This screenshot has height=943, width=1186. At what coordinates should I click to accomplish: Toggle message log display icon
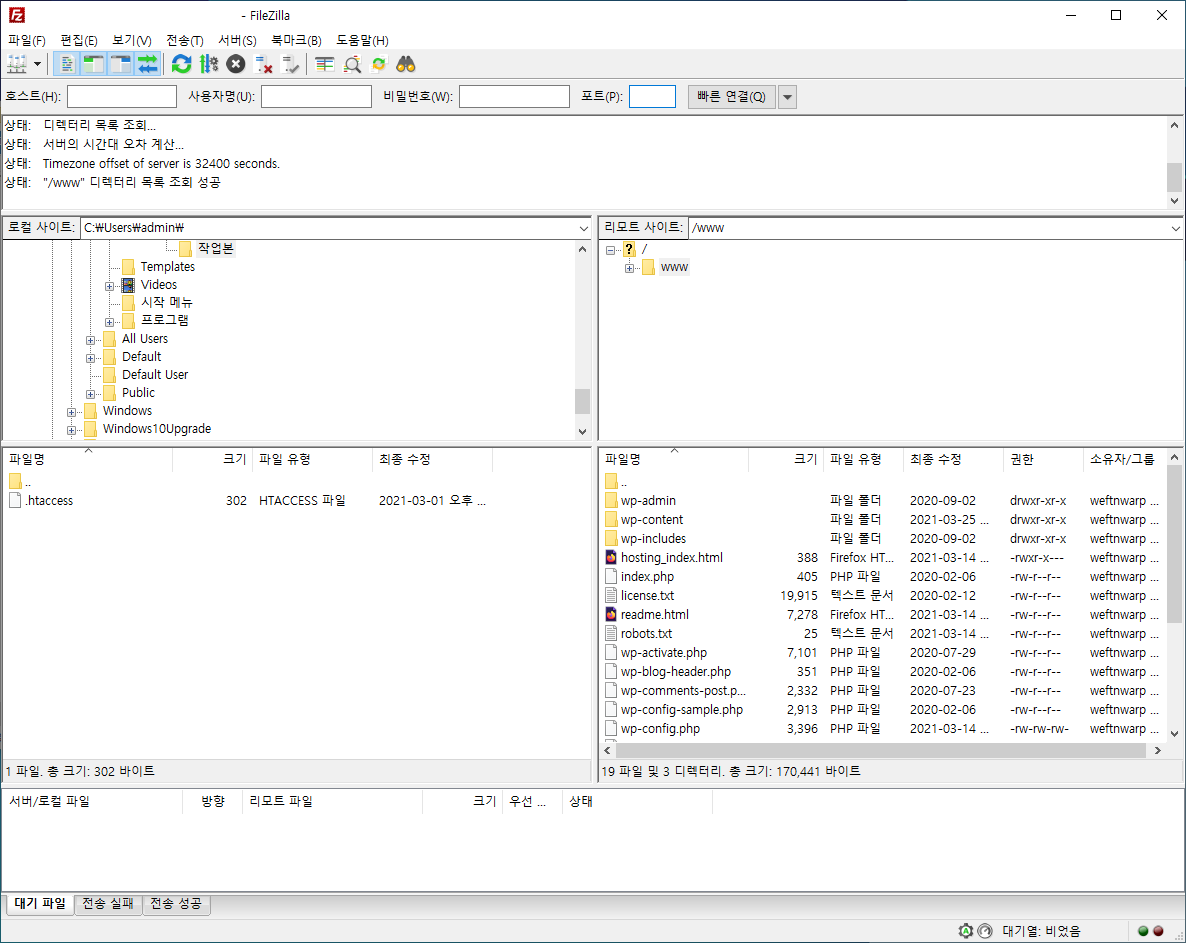(x=67, y=64)
